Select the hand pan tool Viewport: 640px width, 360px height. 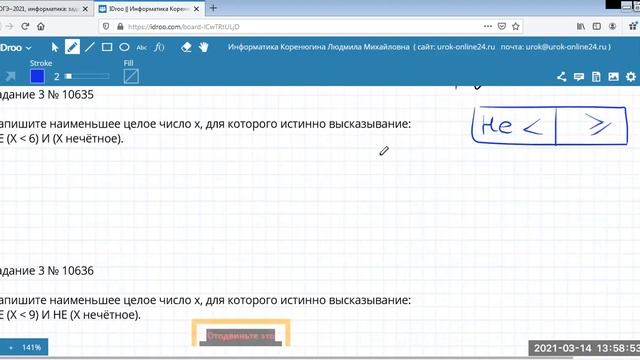(204, 47)
